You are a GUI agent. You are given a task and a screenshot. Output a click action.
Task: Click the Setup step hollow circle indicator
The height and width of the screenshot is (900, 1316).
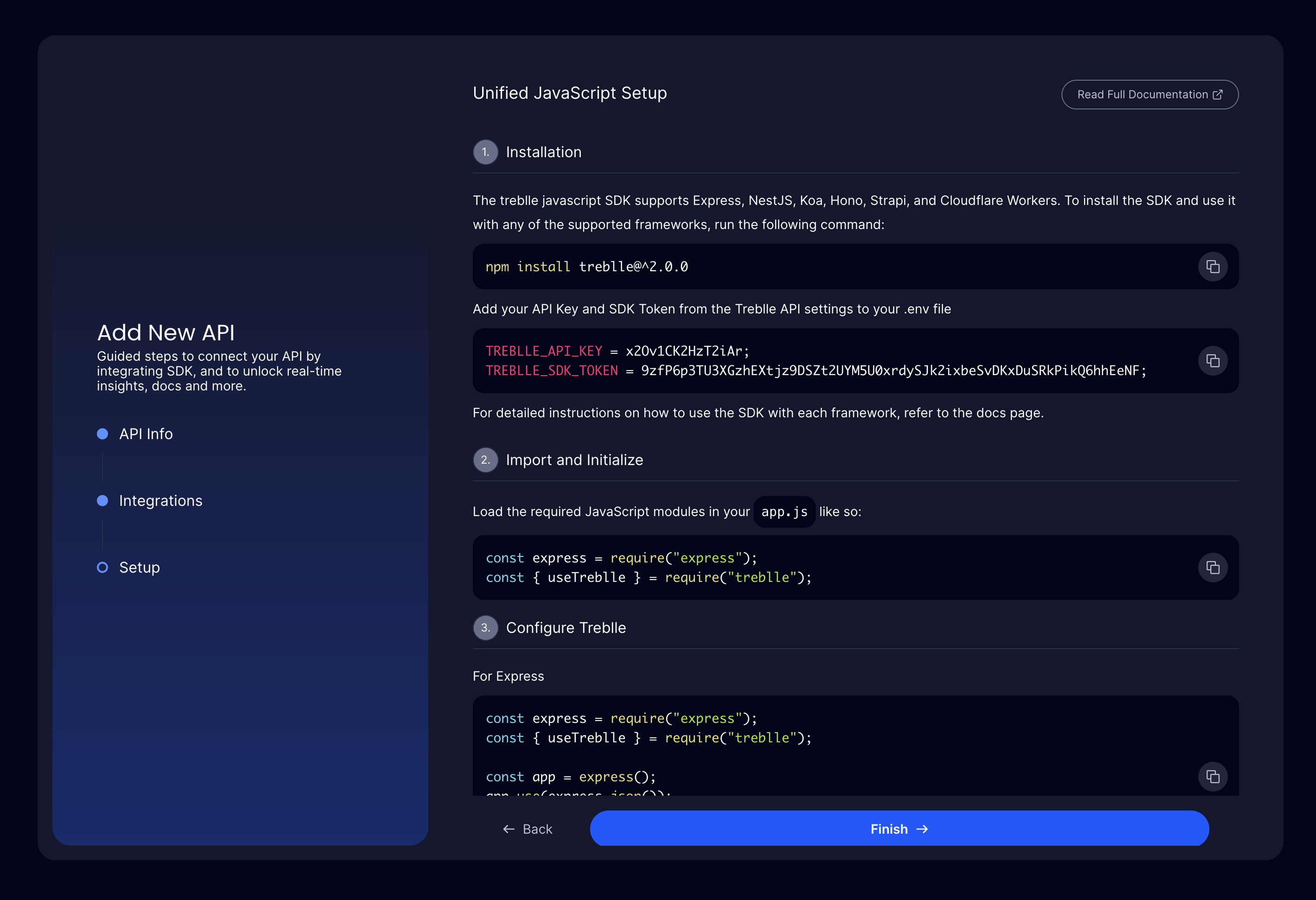102,568
